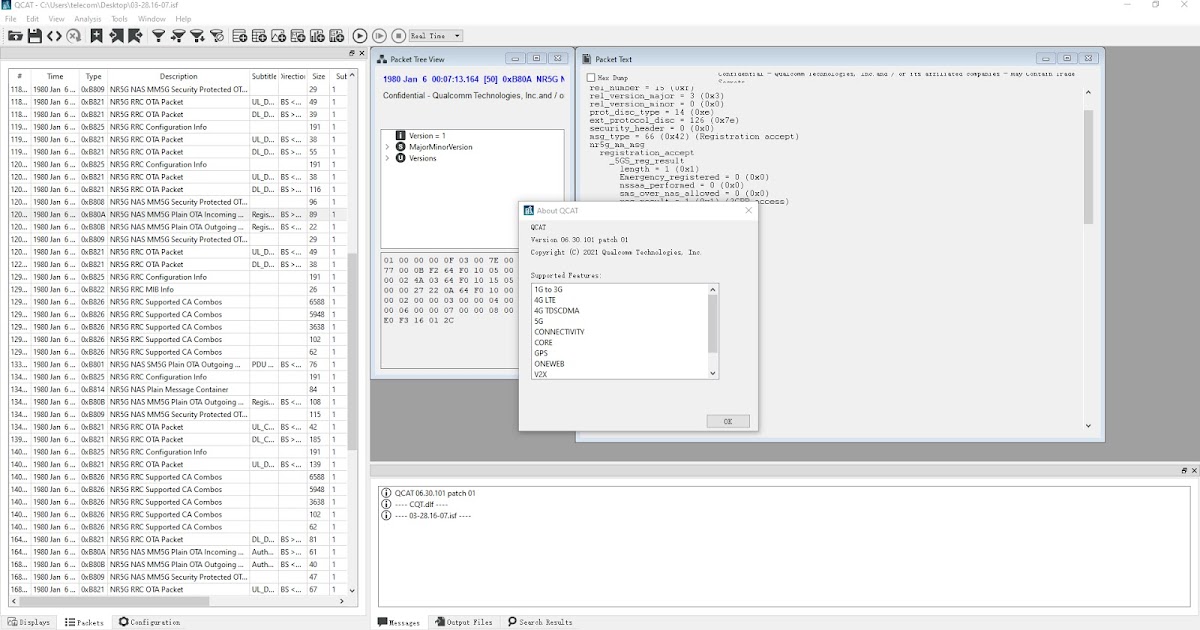Screen dimensions: 1200x630
Task: Click the Time column header
Action: click(x=55, y=76)
